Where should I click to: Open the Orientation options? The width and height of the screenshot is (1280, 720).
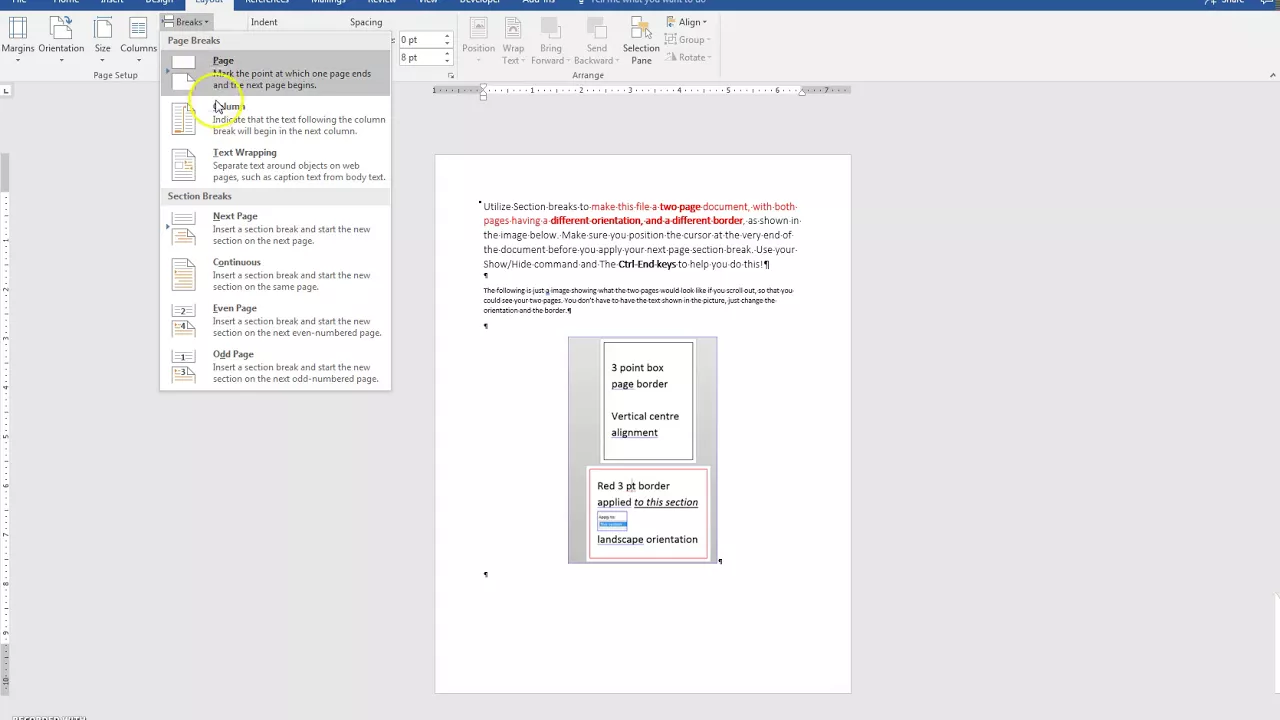[x=61, y=40]
